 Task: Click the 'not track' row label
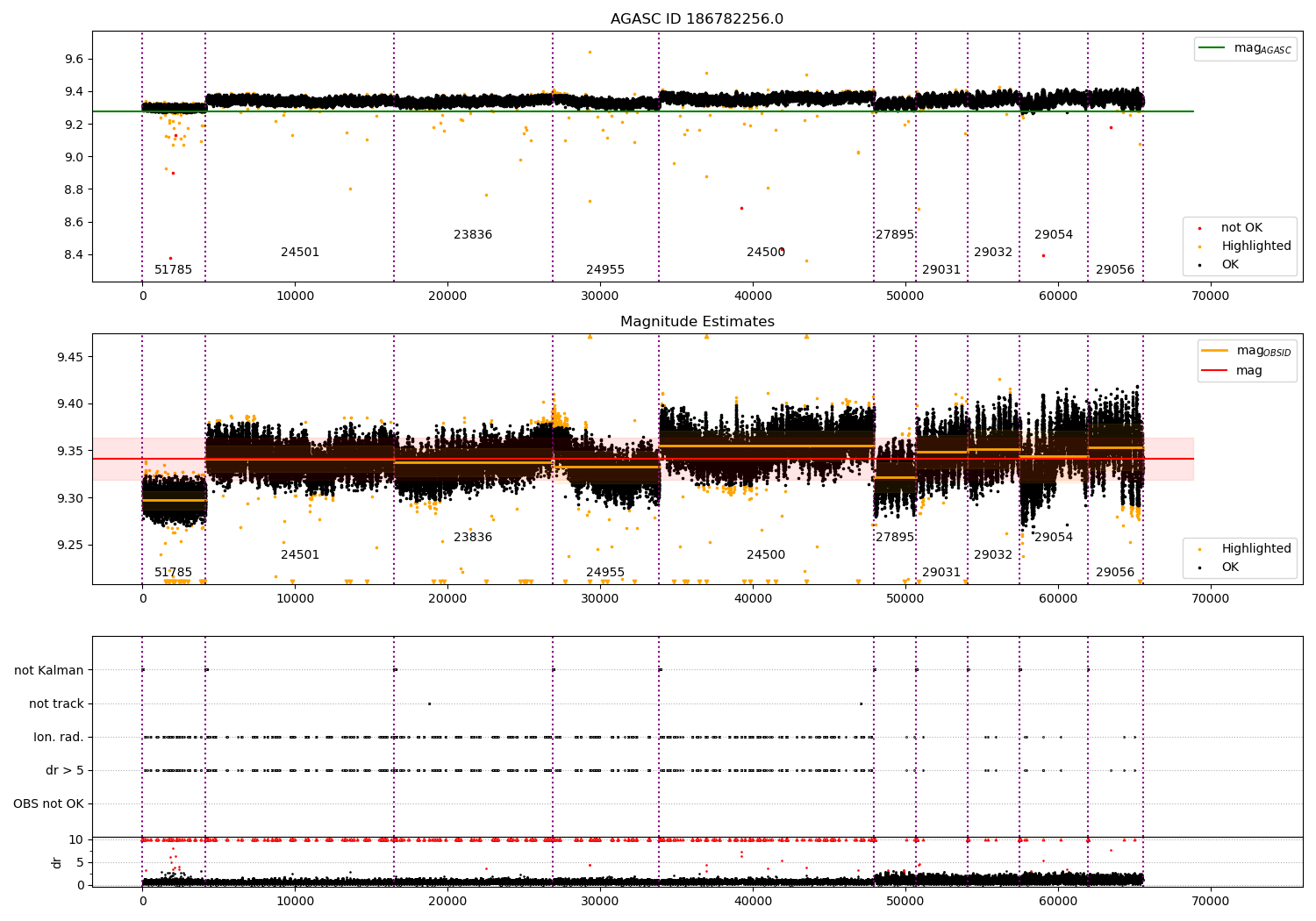[x=56, y=704]
